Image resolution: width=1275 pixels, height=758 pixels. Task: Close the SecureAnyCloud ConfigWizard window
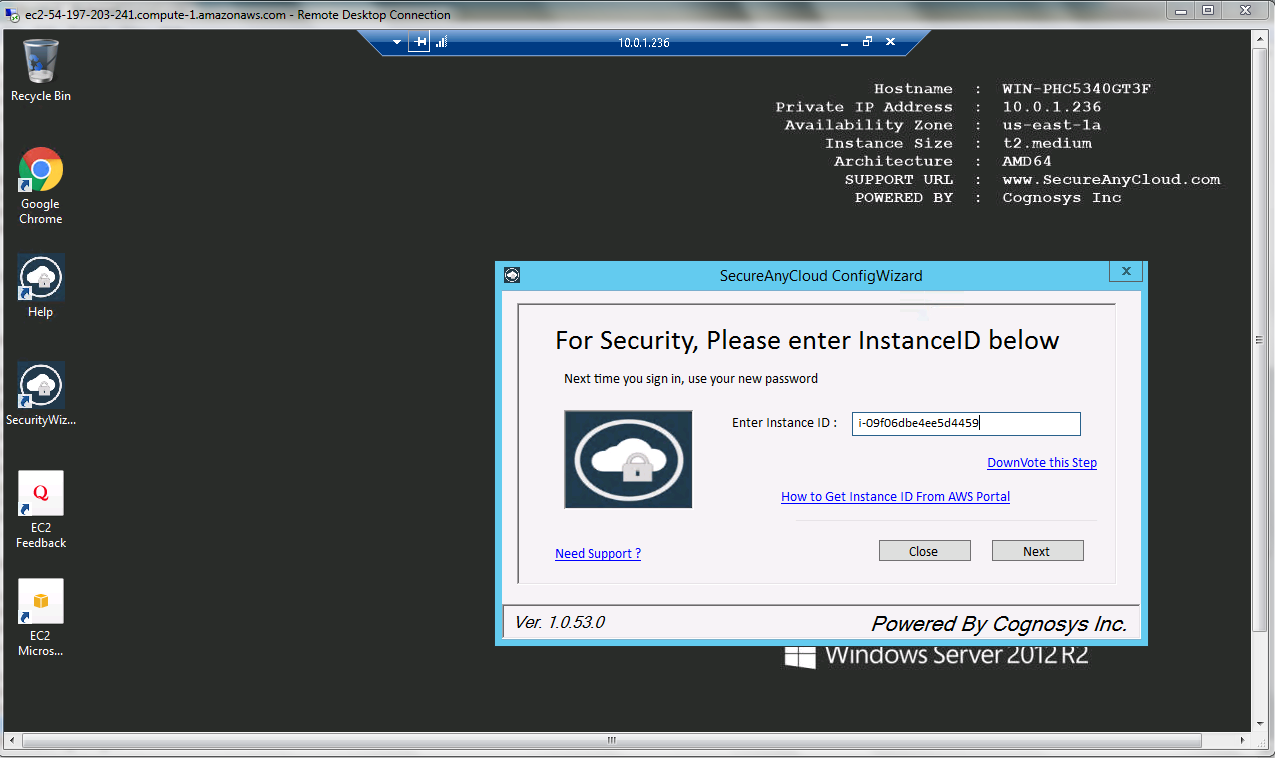tap(1125, 271)
